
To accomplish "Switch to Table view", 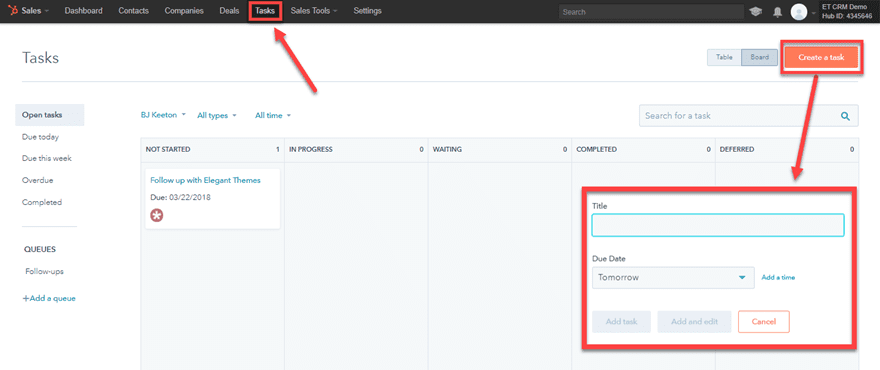I will [x=724, y=57].
